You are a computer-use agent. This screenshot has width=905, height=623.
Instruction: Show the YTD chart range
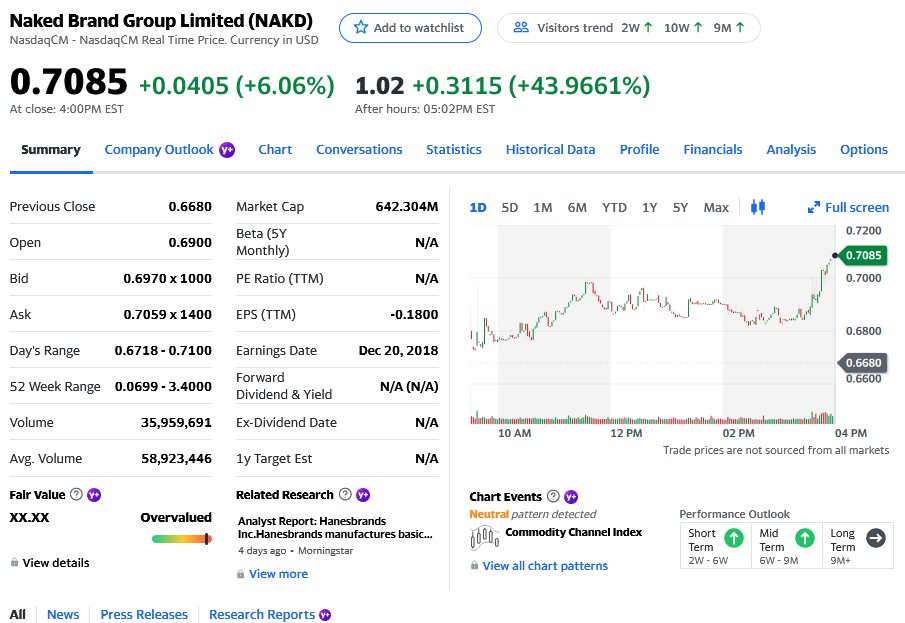point(614,207)
